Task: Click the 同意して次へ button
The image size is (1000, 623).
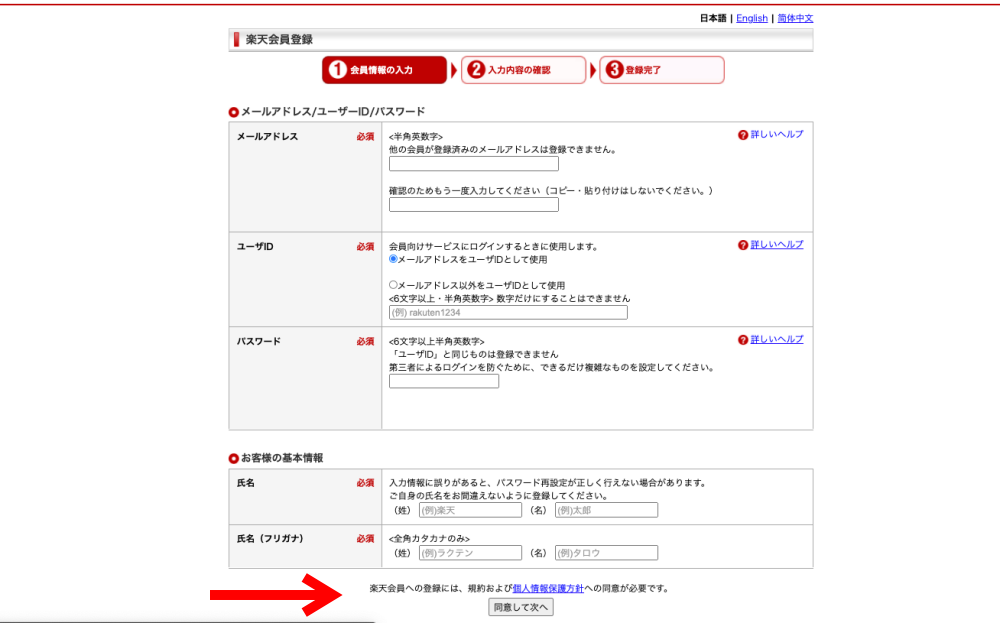Action: point(521,607)
